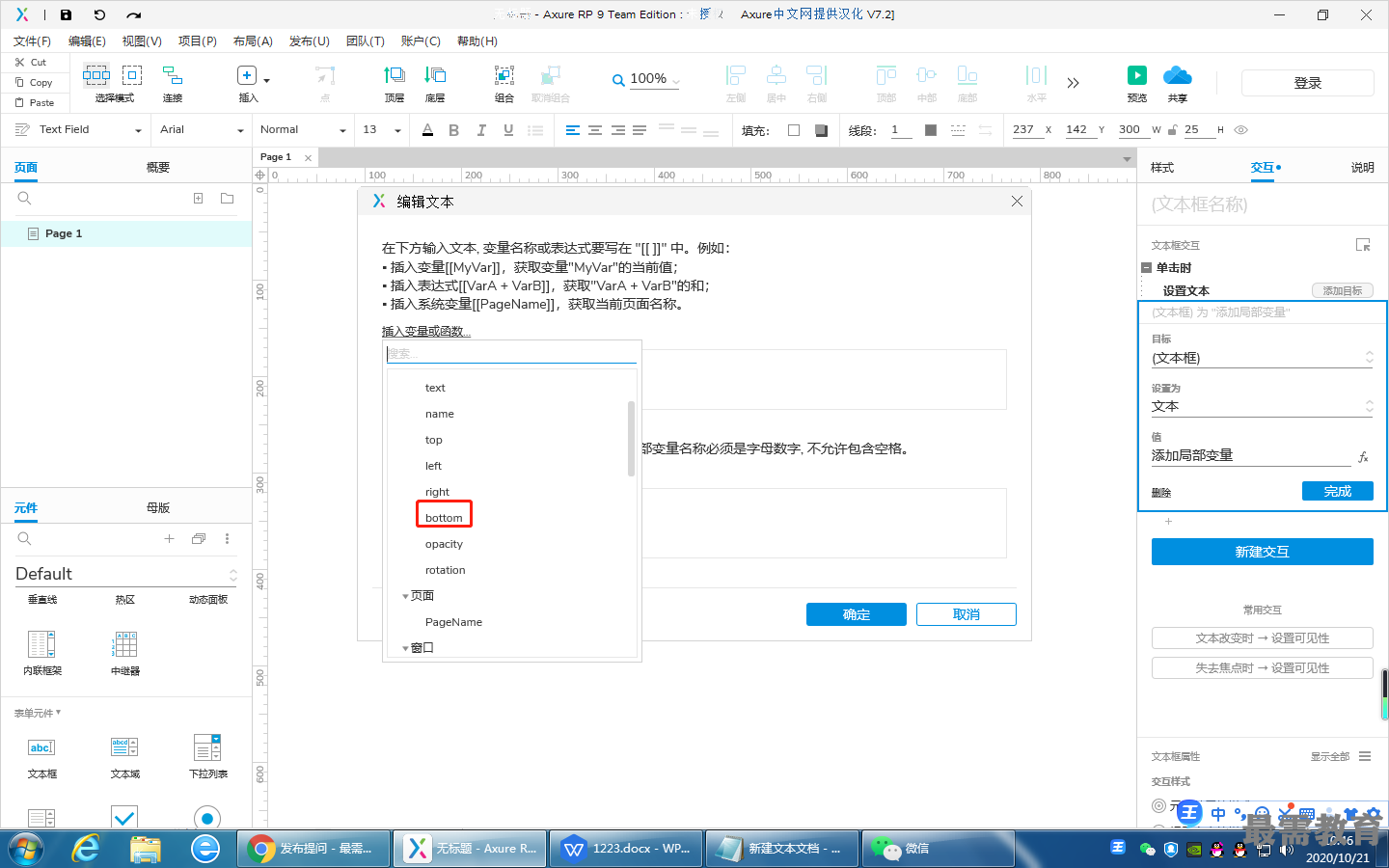Screen dimensions: 1389x868
Task: Open Chrome window in the taskbar
Action: pos(313,849)
